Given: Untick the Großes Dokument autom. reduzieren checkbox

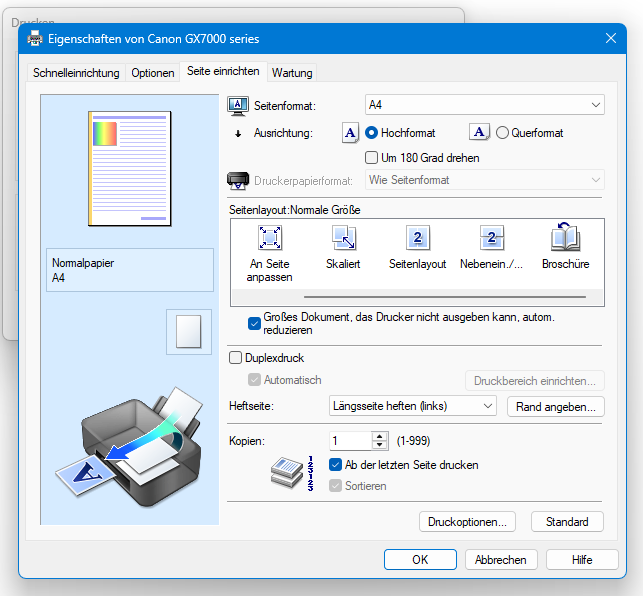Looking at the screenshot, I should (254, 324).
